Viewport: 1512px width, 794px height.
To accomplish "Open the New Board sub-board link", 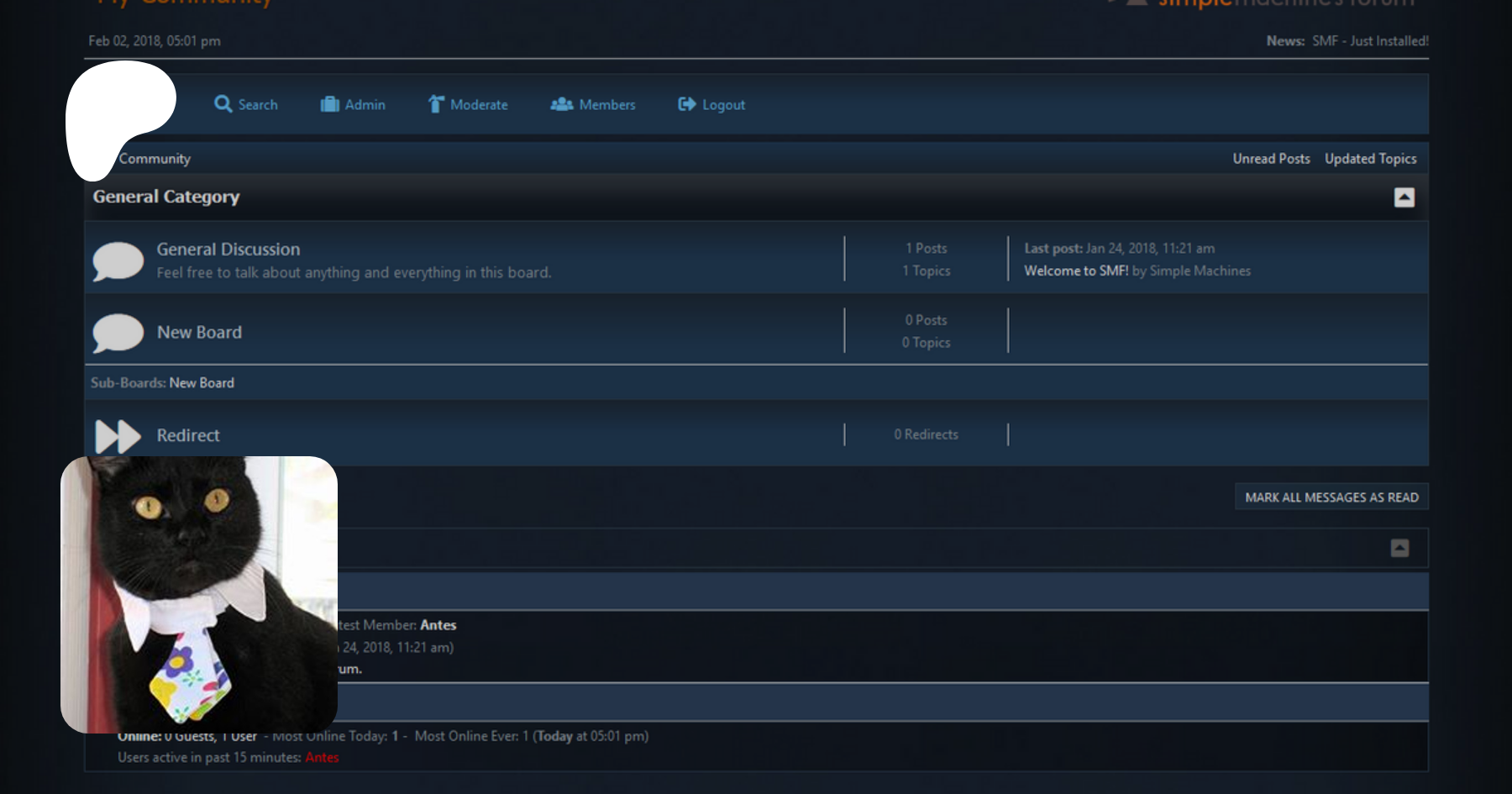I will click(x=202, y=383).
